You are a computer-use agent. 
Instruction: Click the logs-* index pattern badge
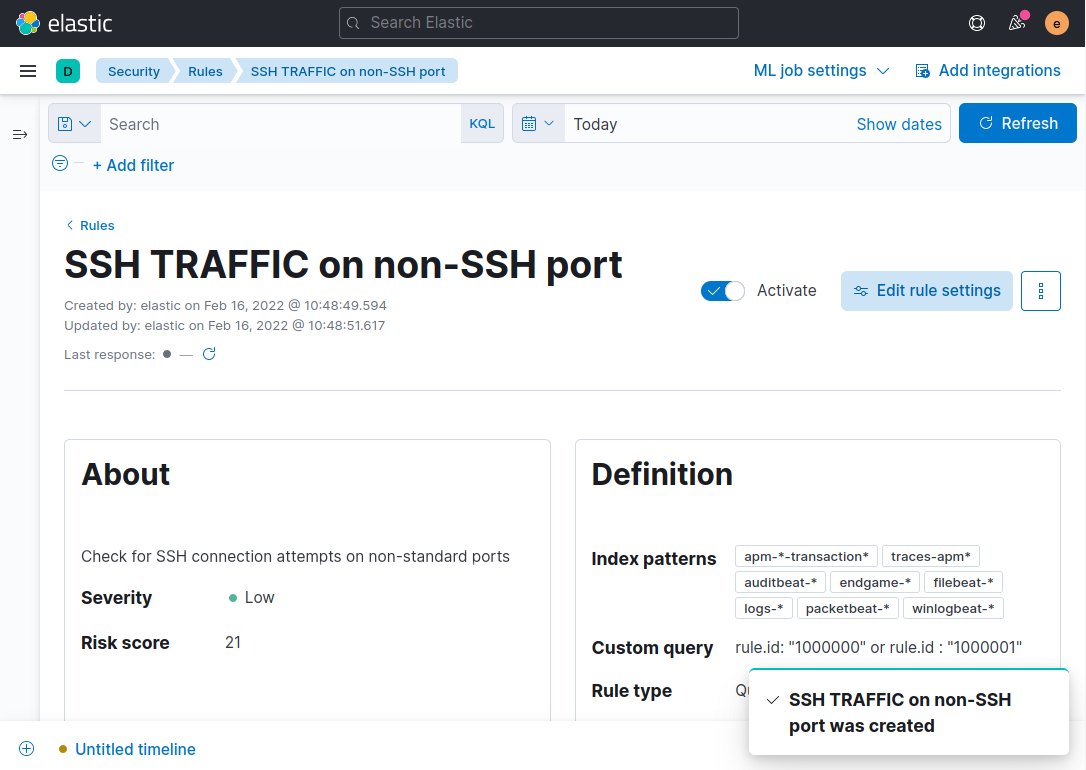pyautogui.click(x=763, y=609)
